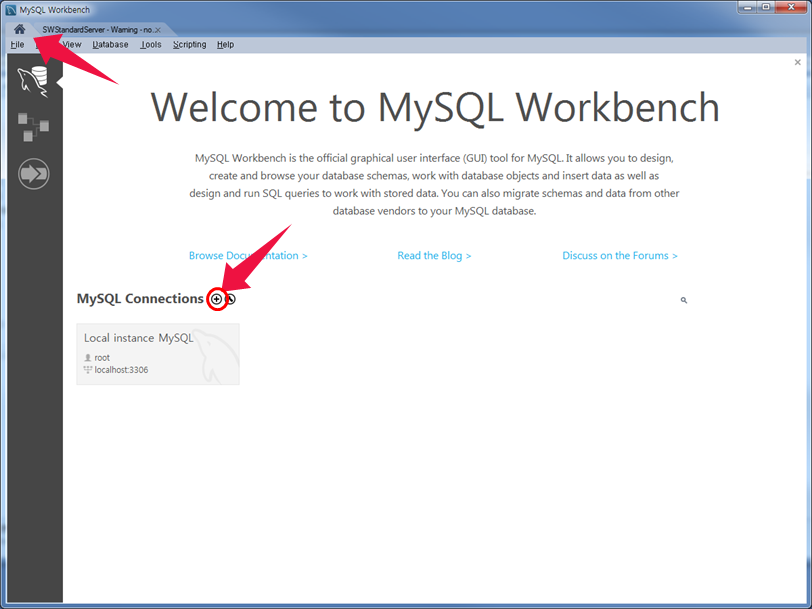
Task: Close the SWStandardServer tab
Action: click(158, 30)
